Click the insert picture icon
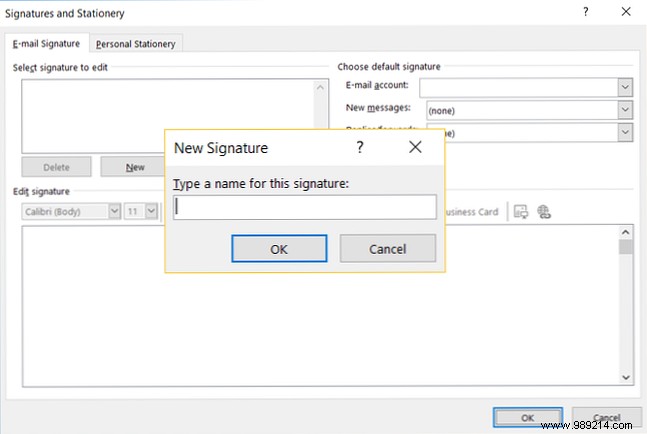The height and width of the screenshot is (434, 647). (x=521, y=212)
